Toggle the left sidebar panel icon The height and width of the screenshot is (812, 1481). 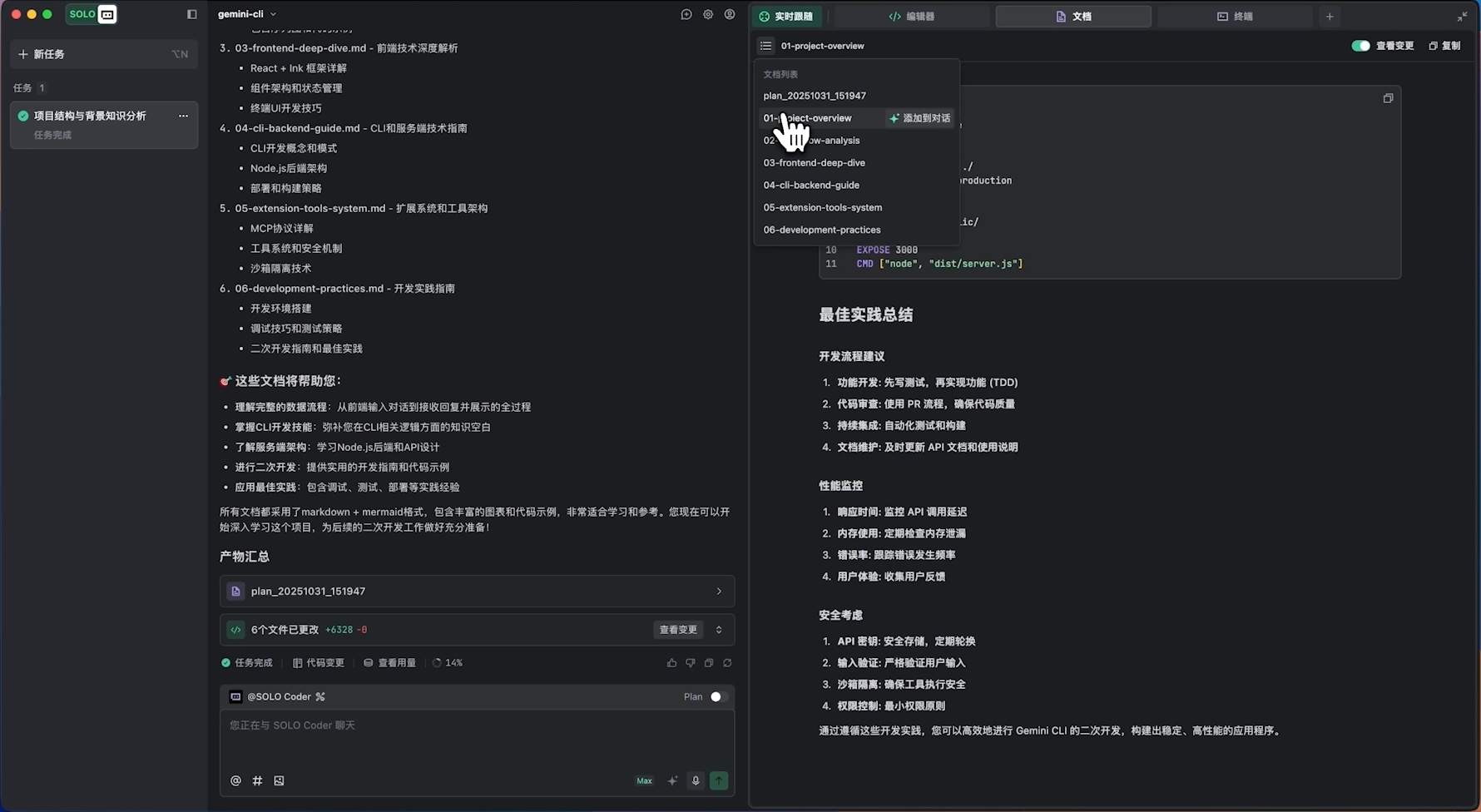point(192,14)
